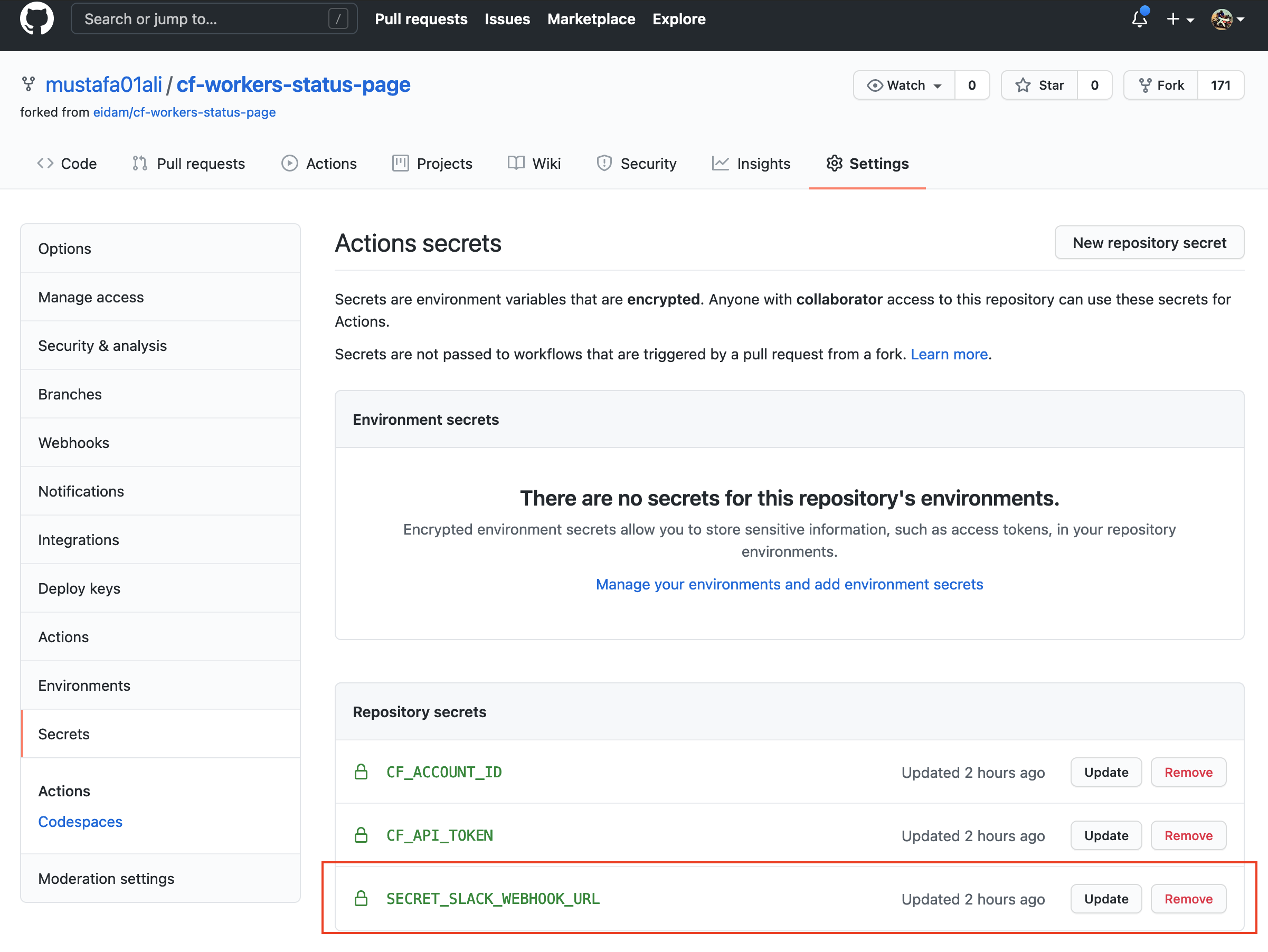Update the CF_ACCOUNT_ID secret
1268x952 pixels.
1106,772
